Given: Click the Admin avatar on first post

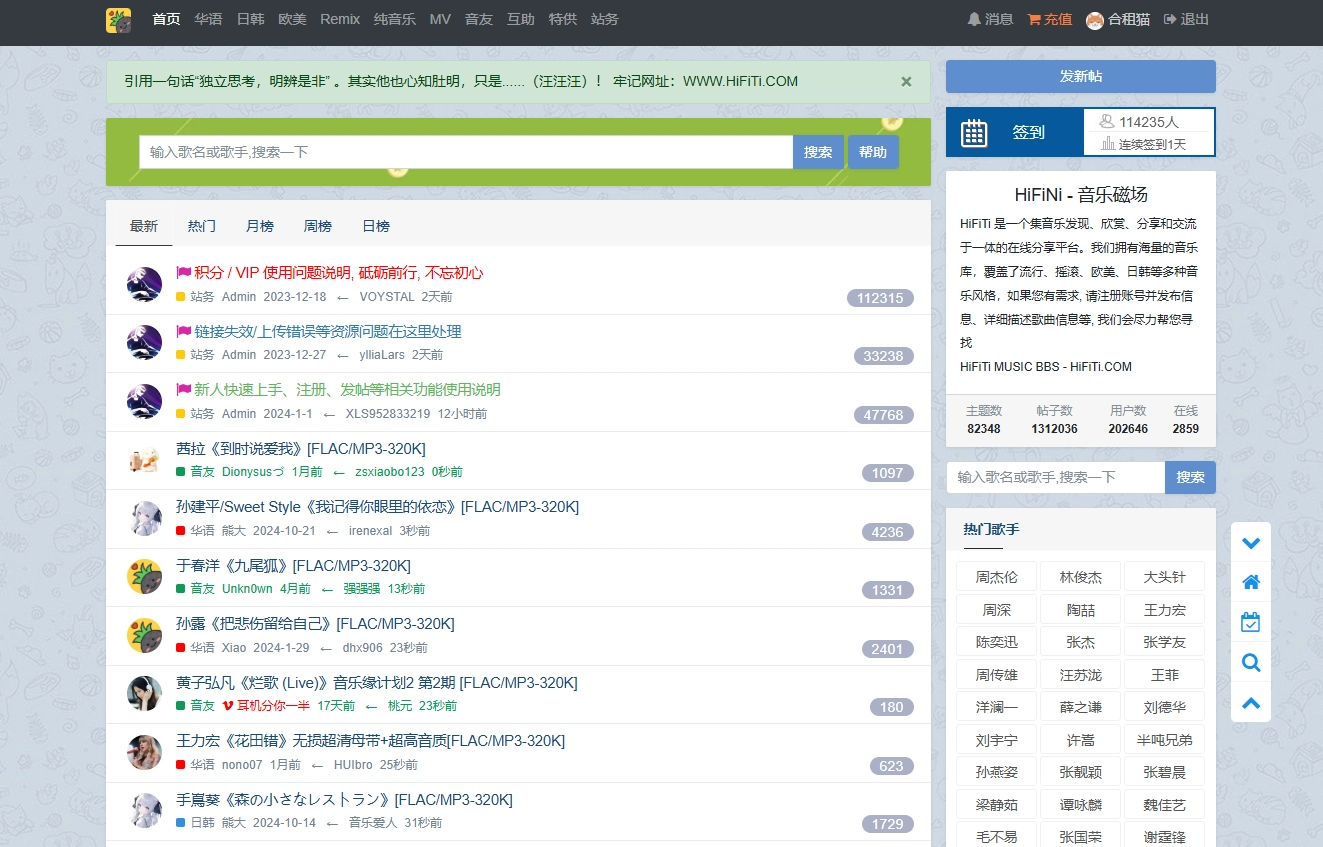Looking at the screenshot, I should coord(144,284).
